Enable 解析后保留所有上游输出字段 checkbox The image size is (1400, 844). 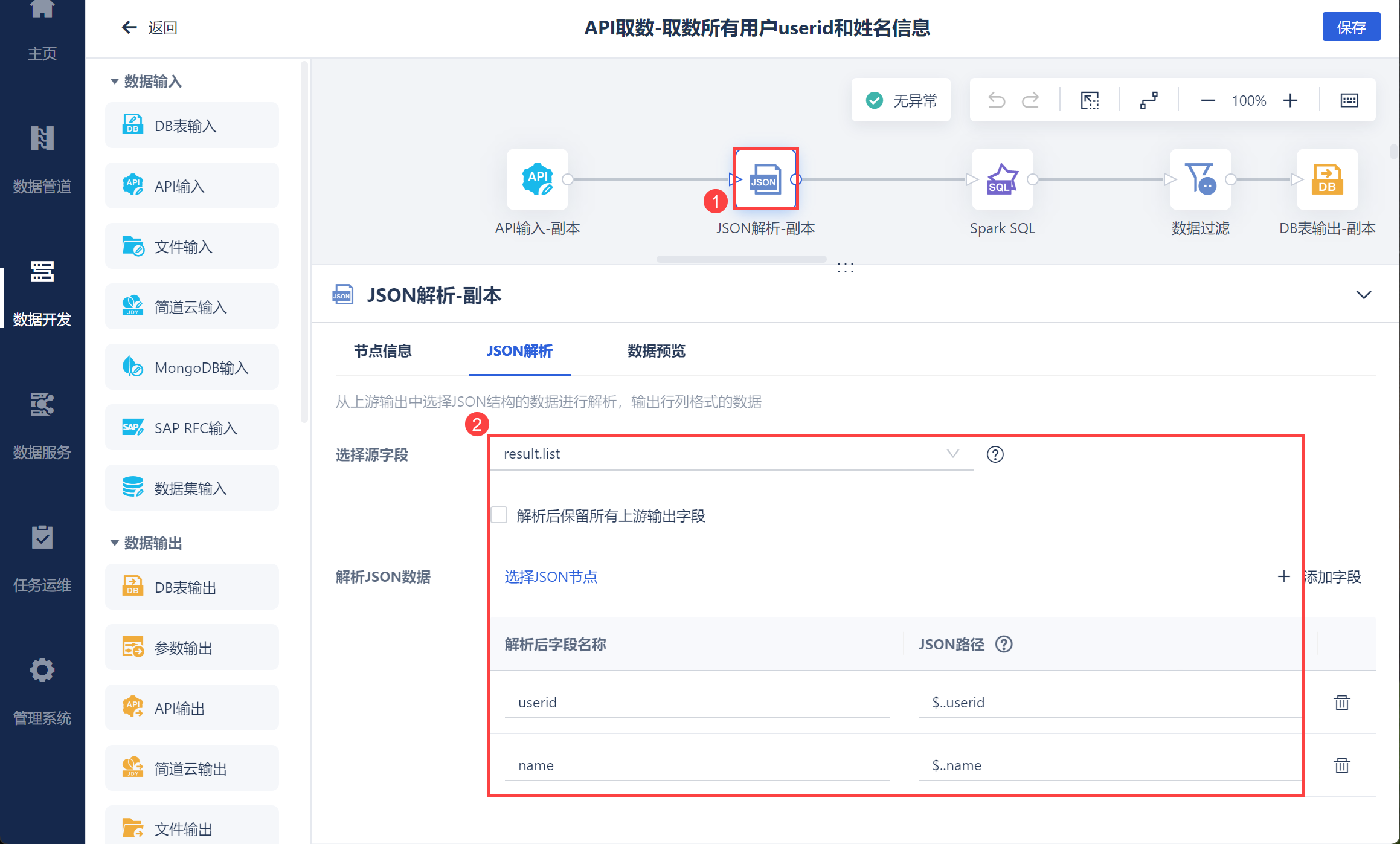coord(499,515)
